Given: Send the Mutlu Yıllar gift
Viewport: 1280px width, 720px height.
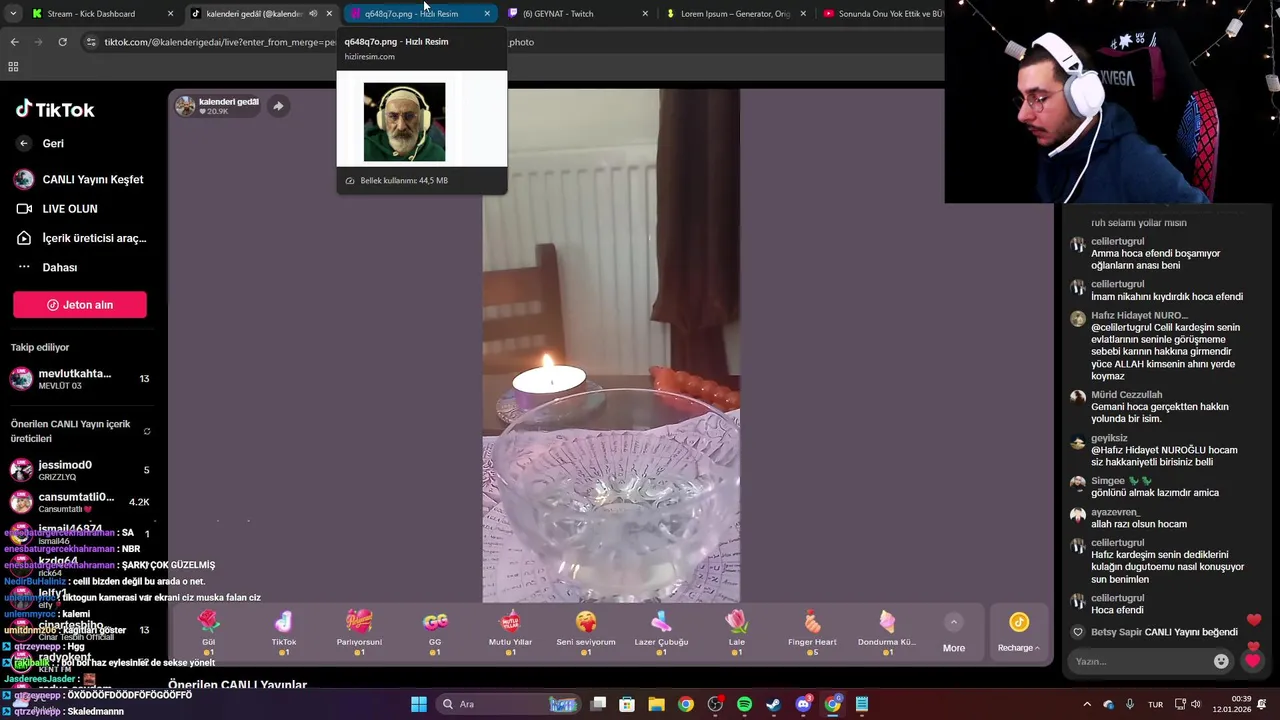Looking at the screenshot, I should (x=510, y=632).
